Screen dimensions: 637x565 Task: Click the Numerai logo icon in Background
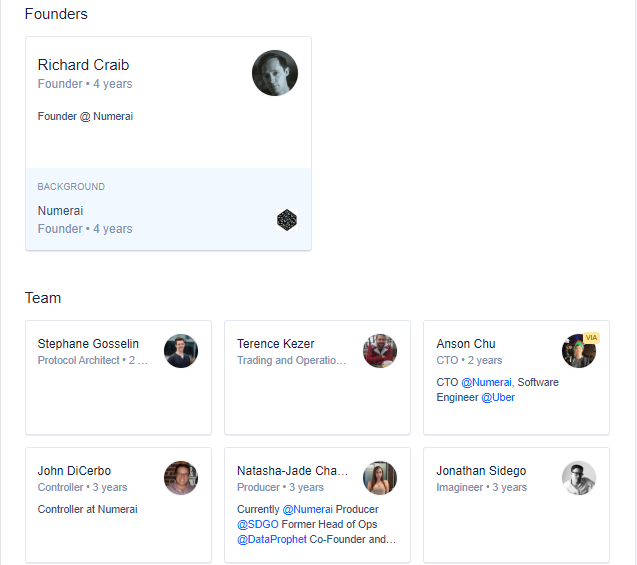coord(287,220)
